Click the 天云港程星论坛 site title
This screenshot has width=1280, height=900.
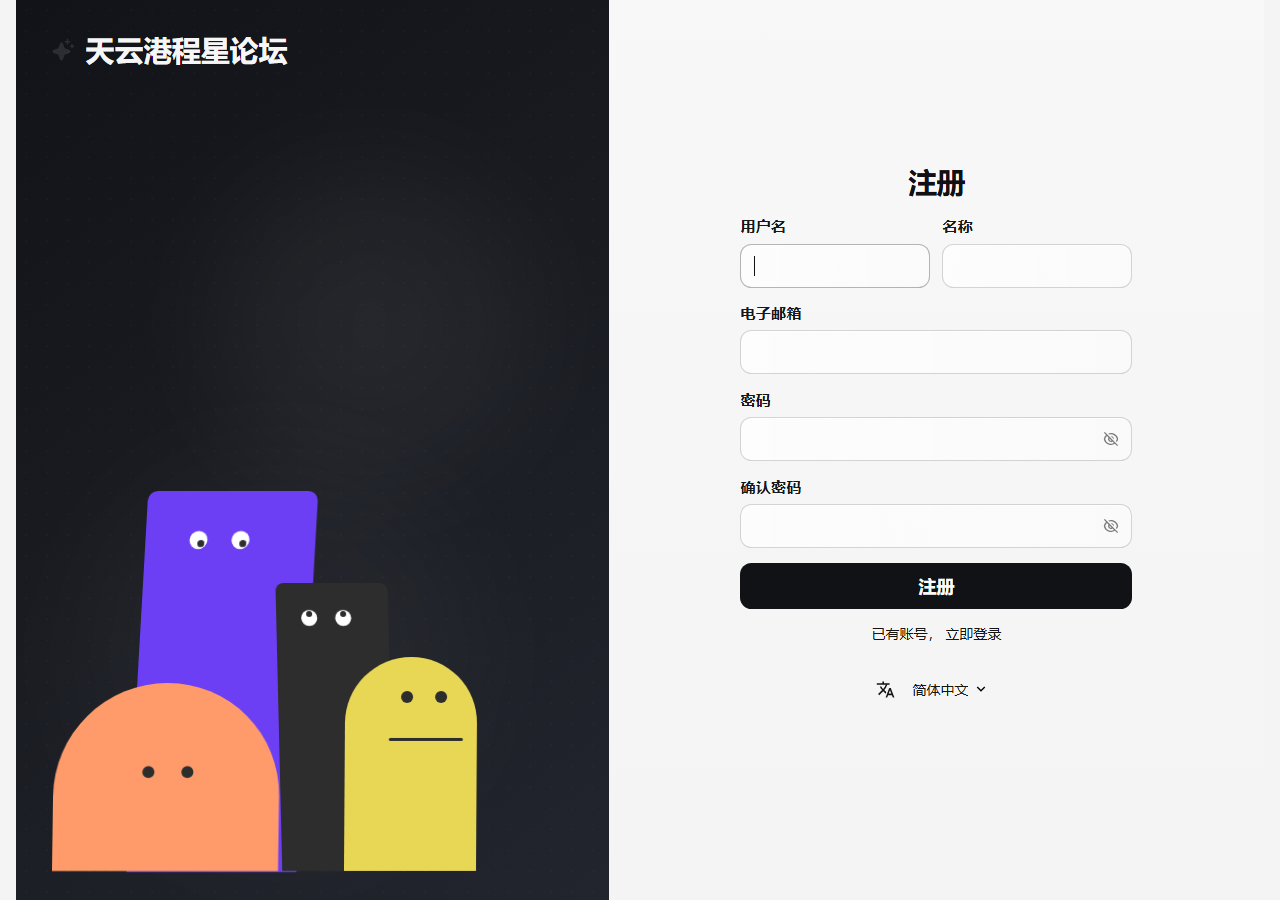(186, 52)
